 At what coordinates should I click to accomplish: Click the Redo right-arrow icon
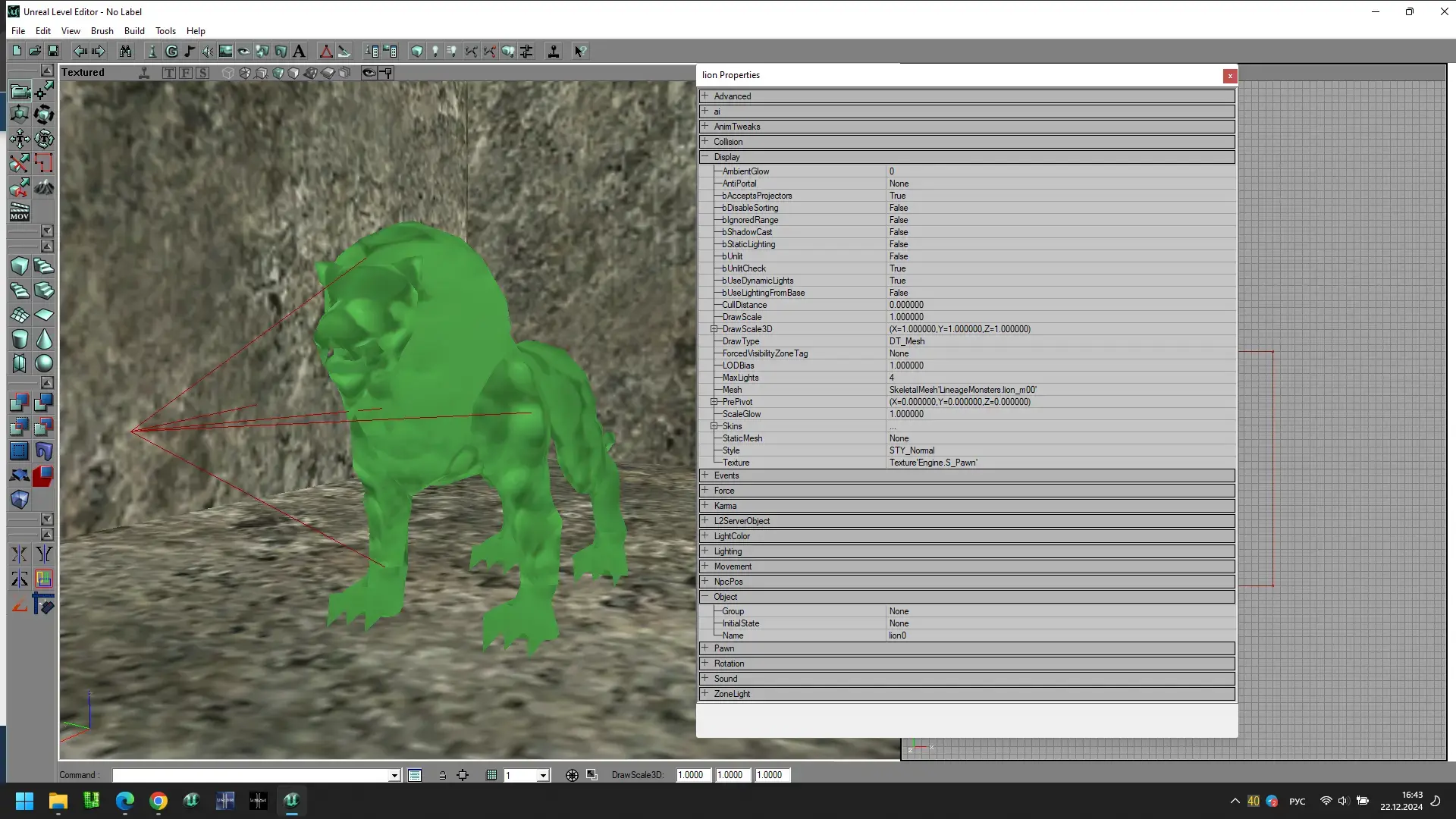(99, 51)
